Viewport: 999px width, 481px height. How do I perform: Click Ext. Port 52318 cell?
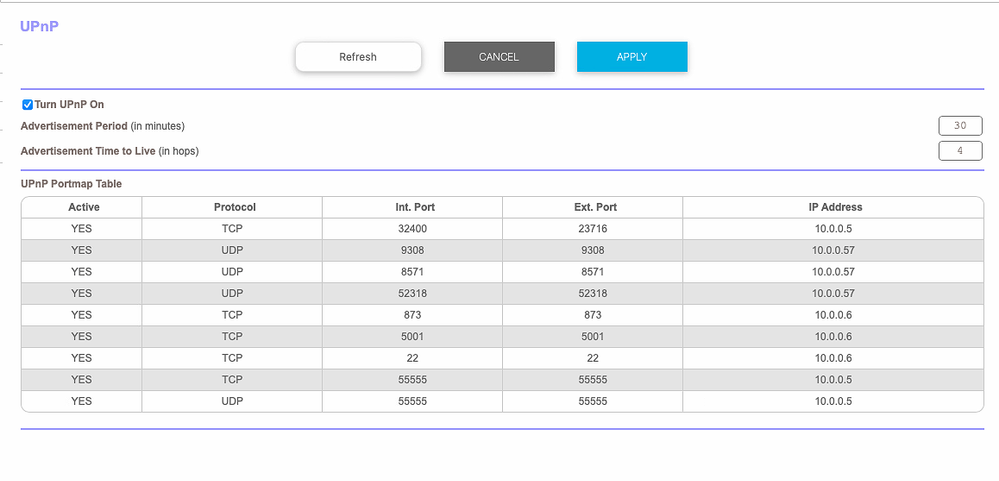point(593,294)
